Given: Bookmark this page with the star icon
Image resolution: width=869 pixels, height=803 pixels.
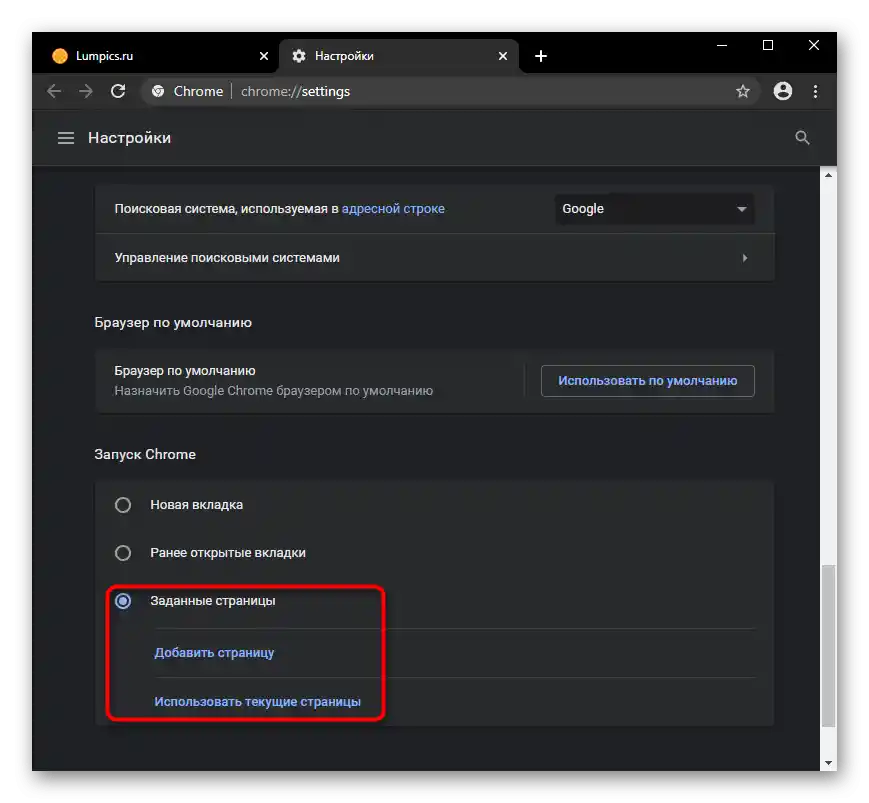Looking at the screenshot, I should pyautogui.click(x=743, y=91).
